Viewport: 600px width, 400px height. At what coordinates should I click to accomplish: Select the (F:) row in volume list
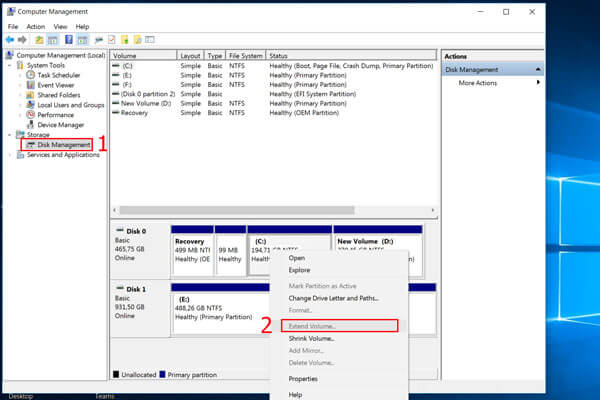272,85
